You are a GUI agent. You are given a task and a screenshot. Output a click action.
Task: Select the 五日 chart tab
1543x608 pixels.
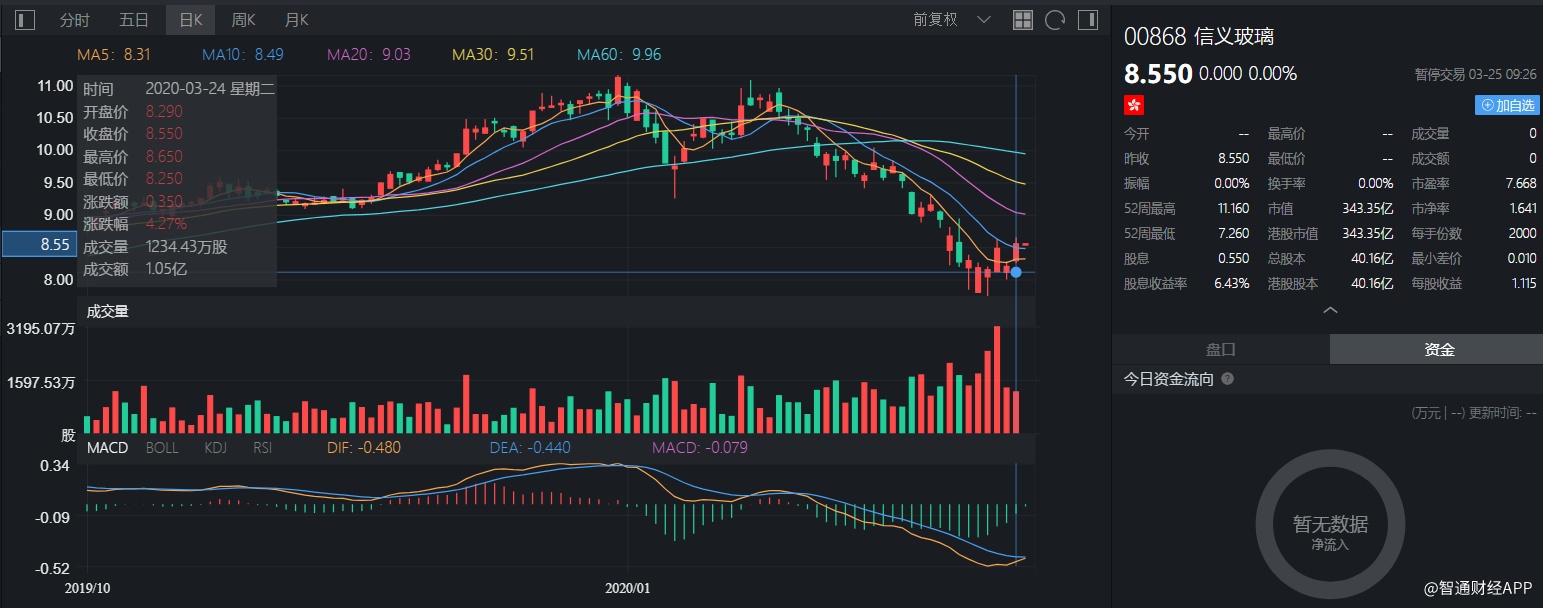click(133, 20)
